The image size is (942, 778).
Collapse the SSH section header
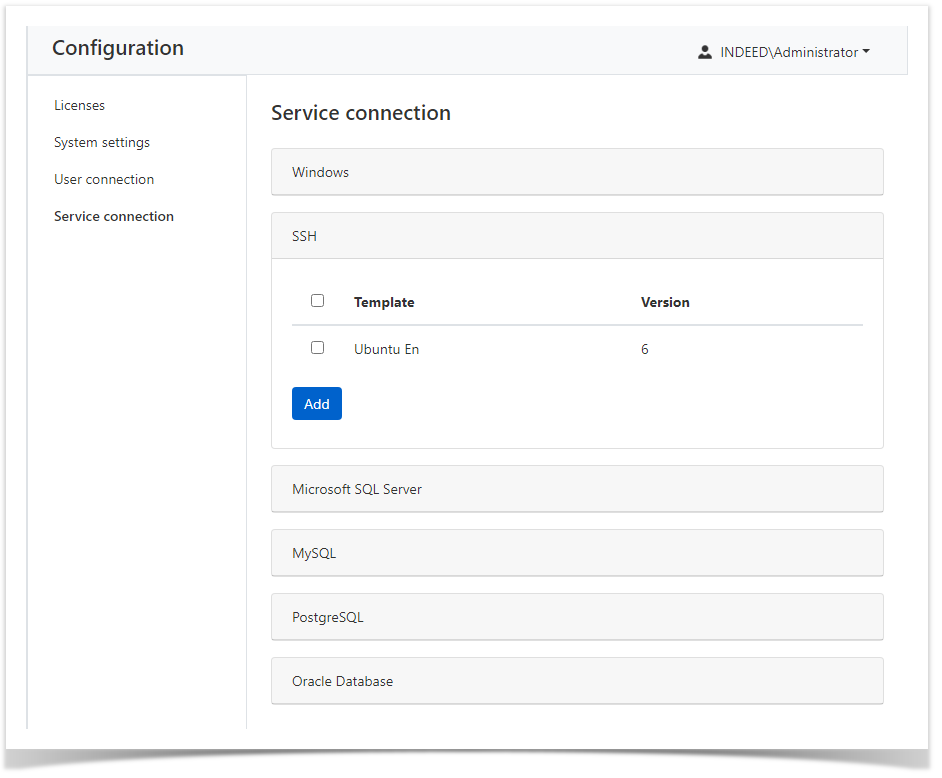(x=577, y=236)
